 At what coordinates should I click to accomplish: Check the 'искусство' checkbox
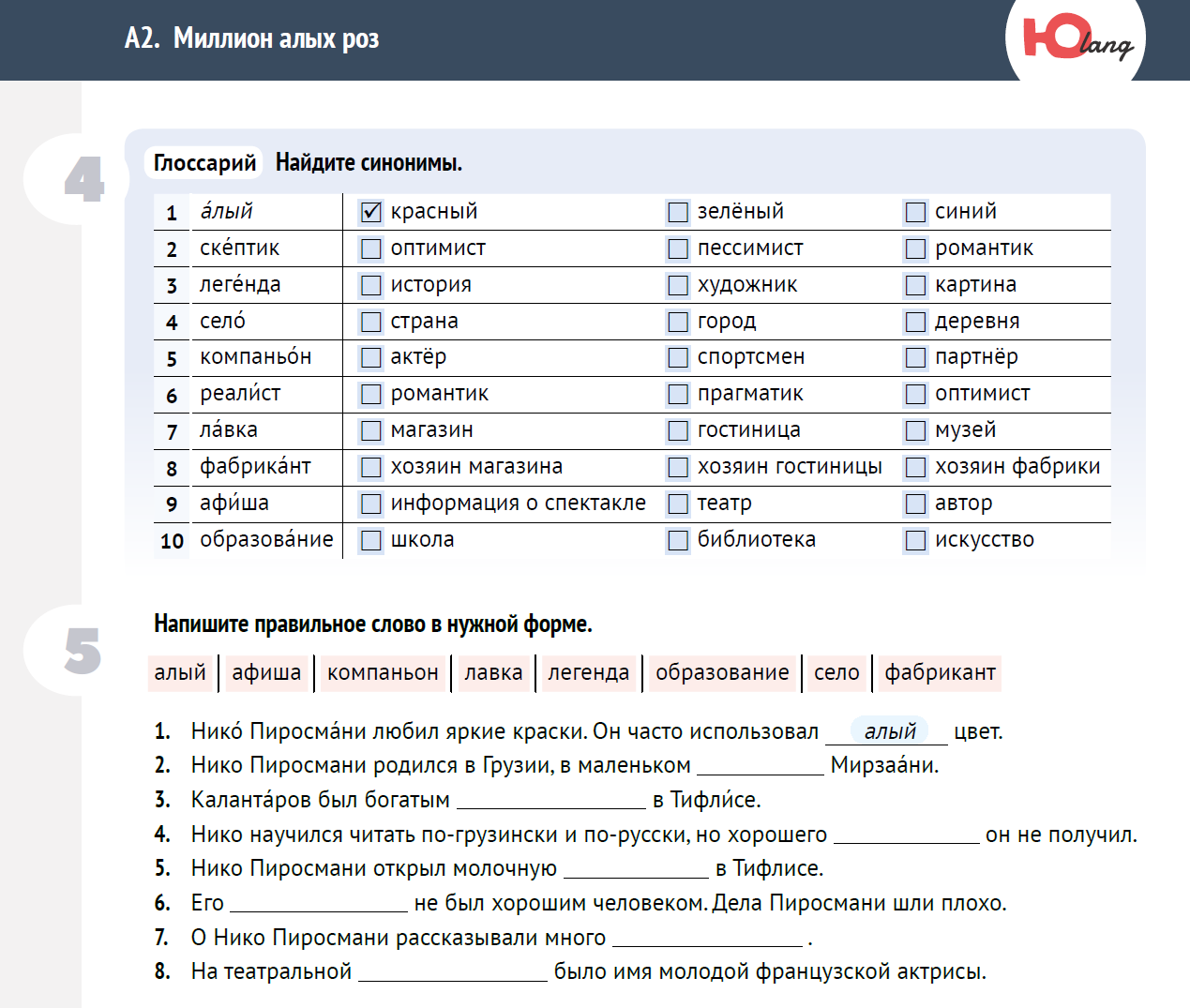pos(915,540)
